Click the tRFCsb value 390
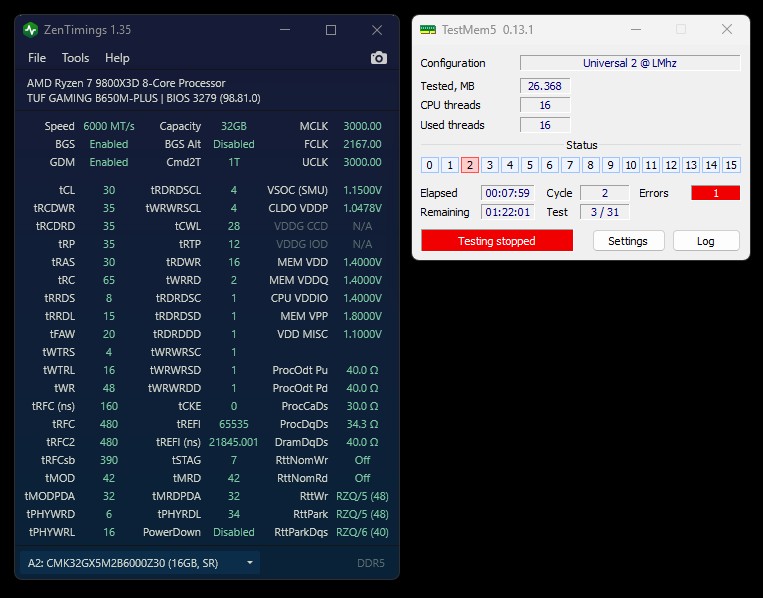 [109, 460]
